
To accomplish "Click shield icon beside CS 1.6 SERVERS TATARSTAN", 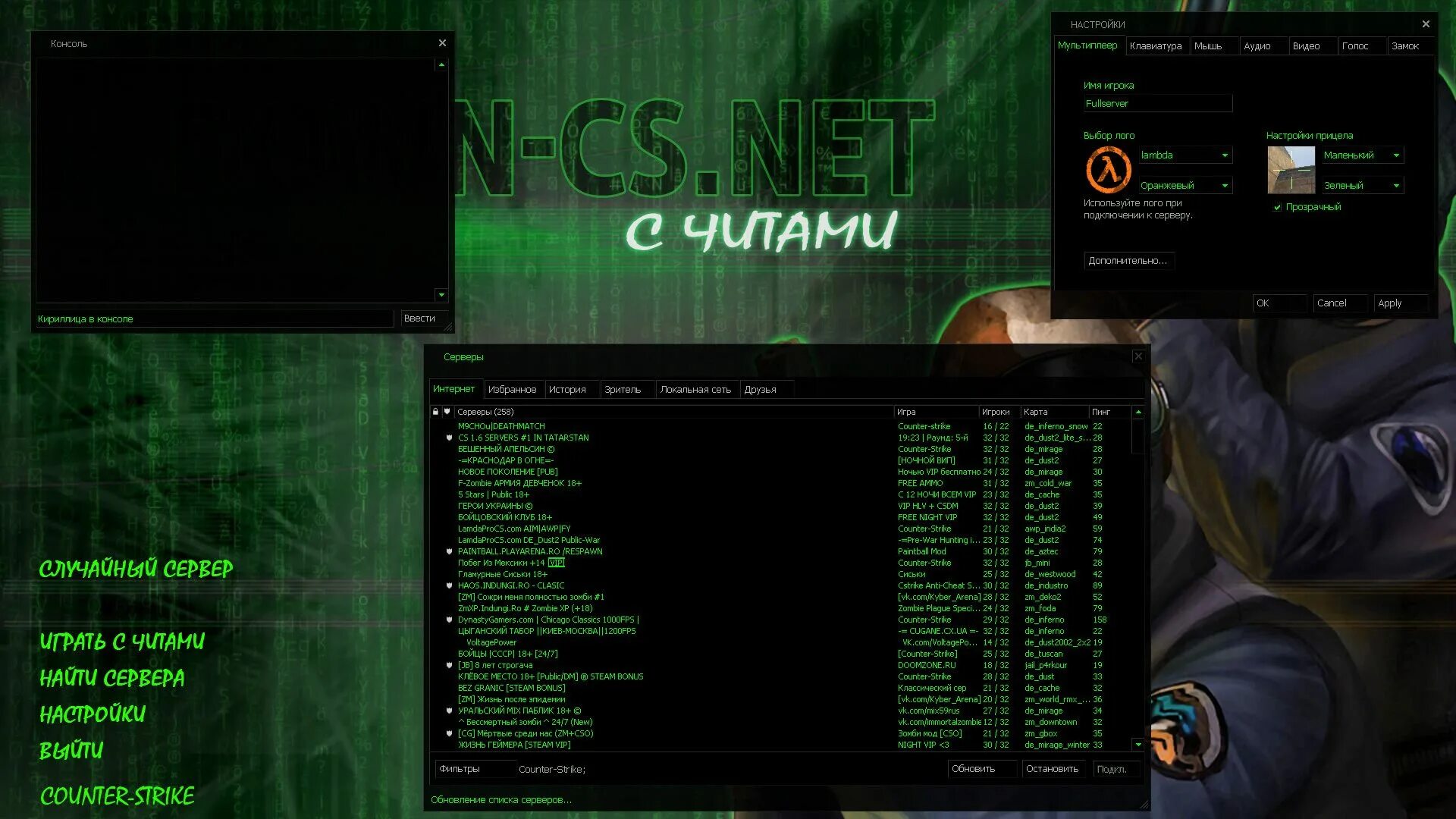I will [449, 438].
